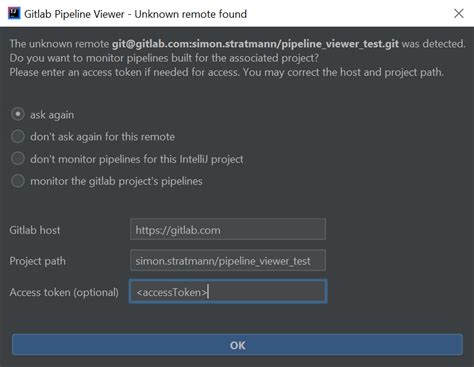Click into the Project path text field
Image resolution: width=474 pixels, height=367 pixels.
pos(228,260)
